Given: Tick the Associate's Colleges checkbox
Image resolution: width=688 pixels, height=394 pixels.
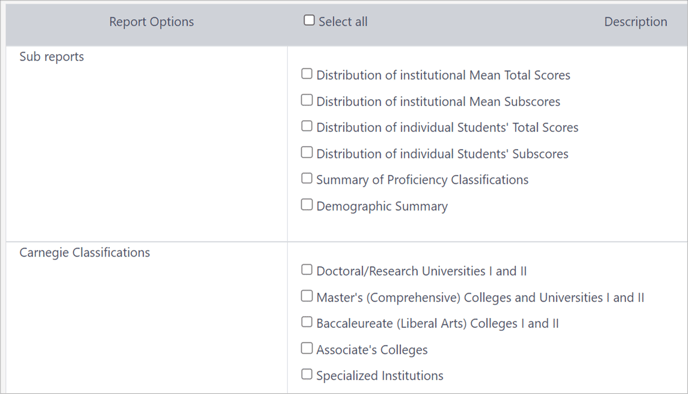Looking at the screenshot, I should (x=307, y=348).
